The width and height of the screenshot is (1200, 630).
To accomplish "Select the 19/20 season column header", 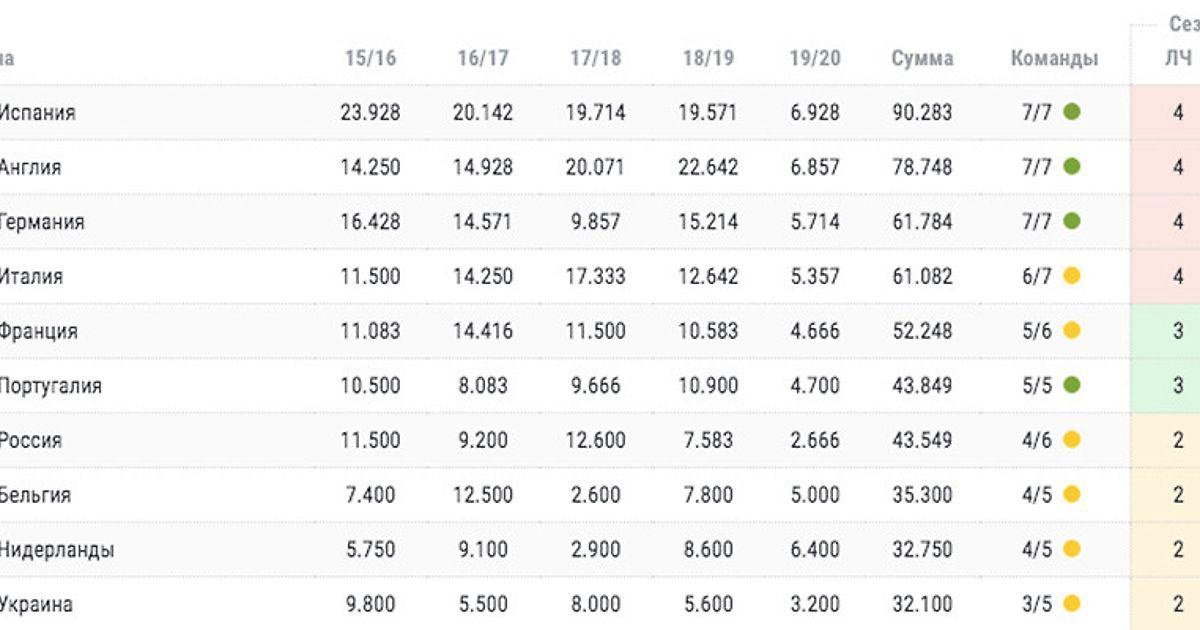I will pyautogui.click(x=815, y=58).
